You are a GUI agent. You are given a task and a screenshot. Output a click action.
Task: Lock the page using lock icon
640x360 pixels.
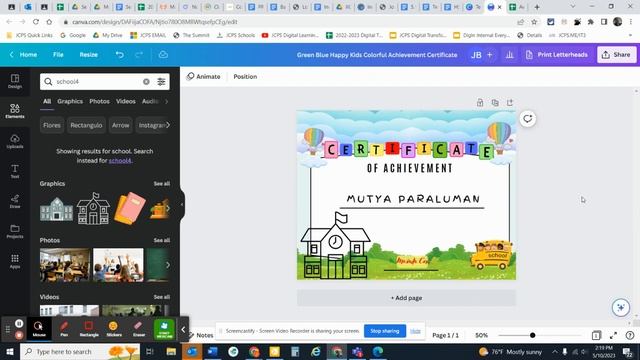480,103
